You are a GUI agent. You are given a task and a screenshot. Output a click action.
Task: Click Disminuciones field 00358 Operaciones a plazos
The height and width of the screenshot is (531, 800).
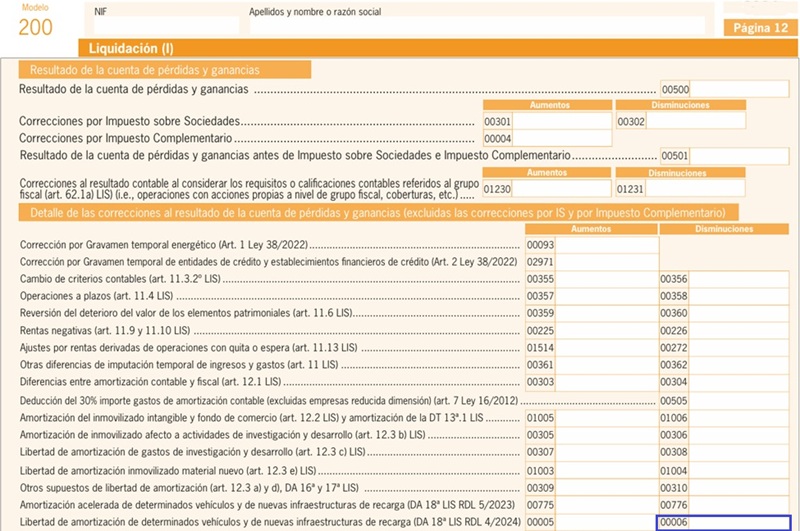pos(739,296)
